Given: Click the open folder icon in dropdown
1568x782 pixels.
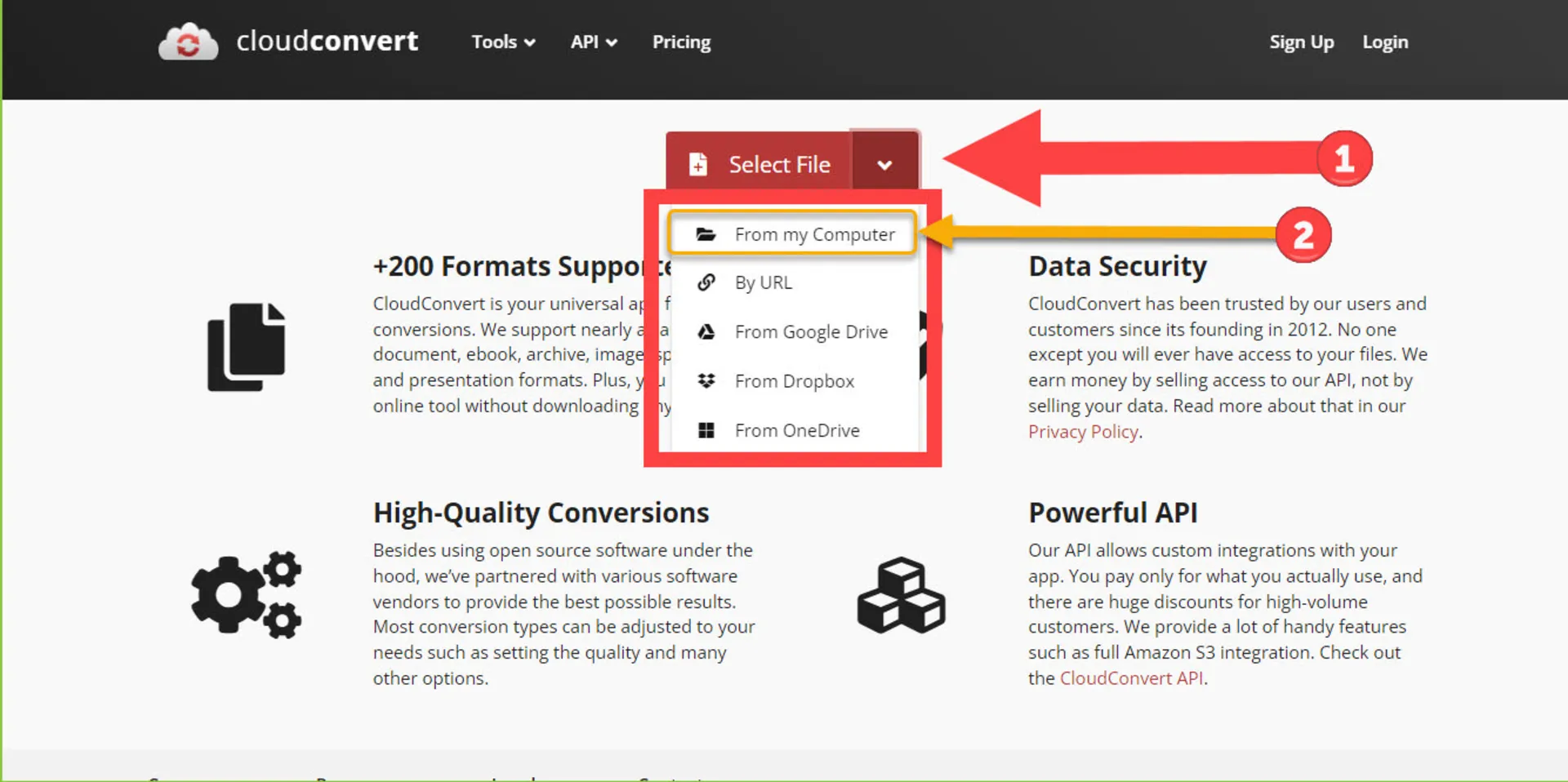Looking at the screenshot, I should (x=706, y=234).
